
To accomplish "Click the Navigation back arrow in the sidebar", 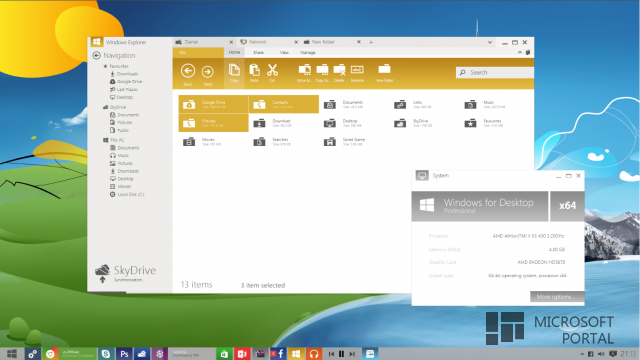I will (96, 56).
